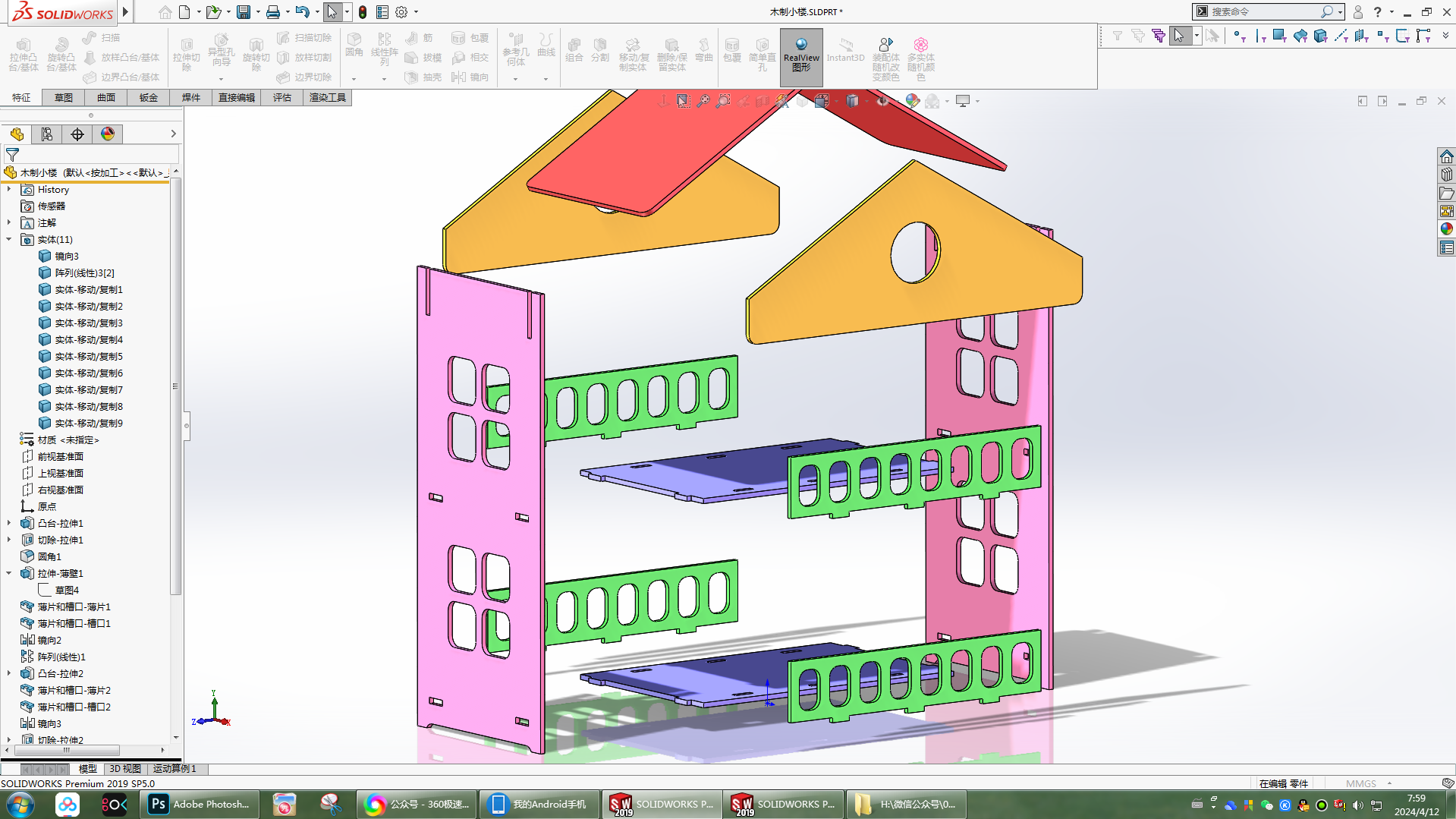1456x819 pixels.
Task: Open the View Palette task pane tab
Action: [x=1447, y=211]
